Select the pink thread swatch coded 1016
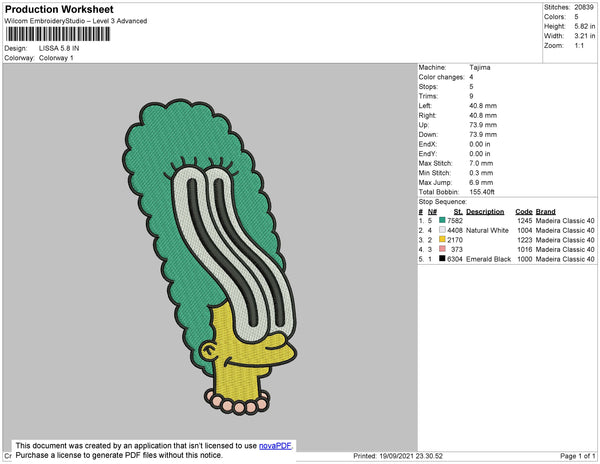 (x=442, y=249)
